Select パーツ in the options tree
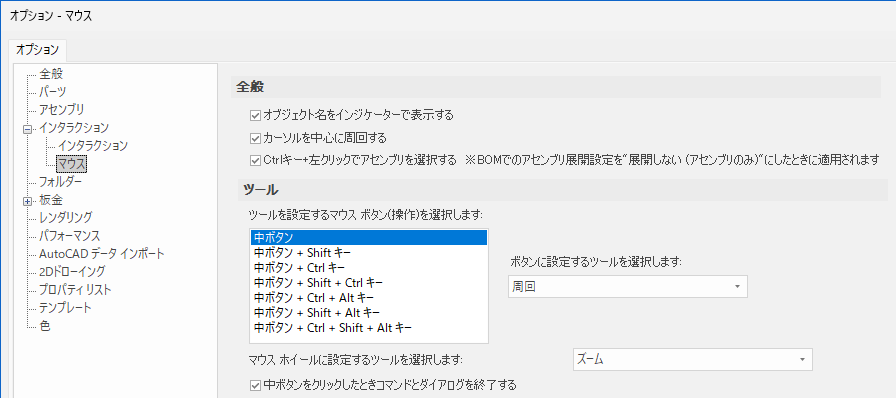This screenshot has width=896, height=398. click(53, 91)
